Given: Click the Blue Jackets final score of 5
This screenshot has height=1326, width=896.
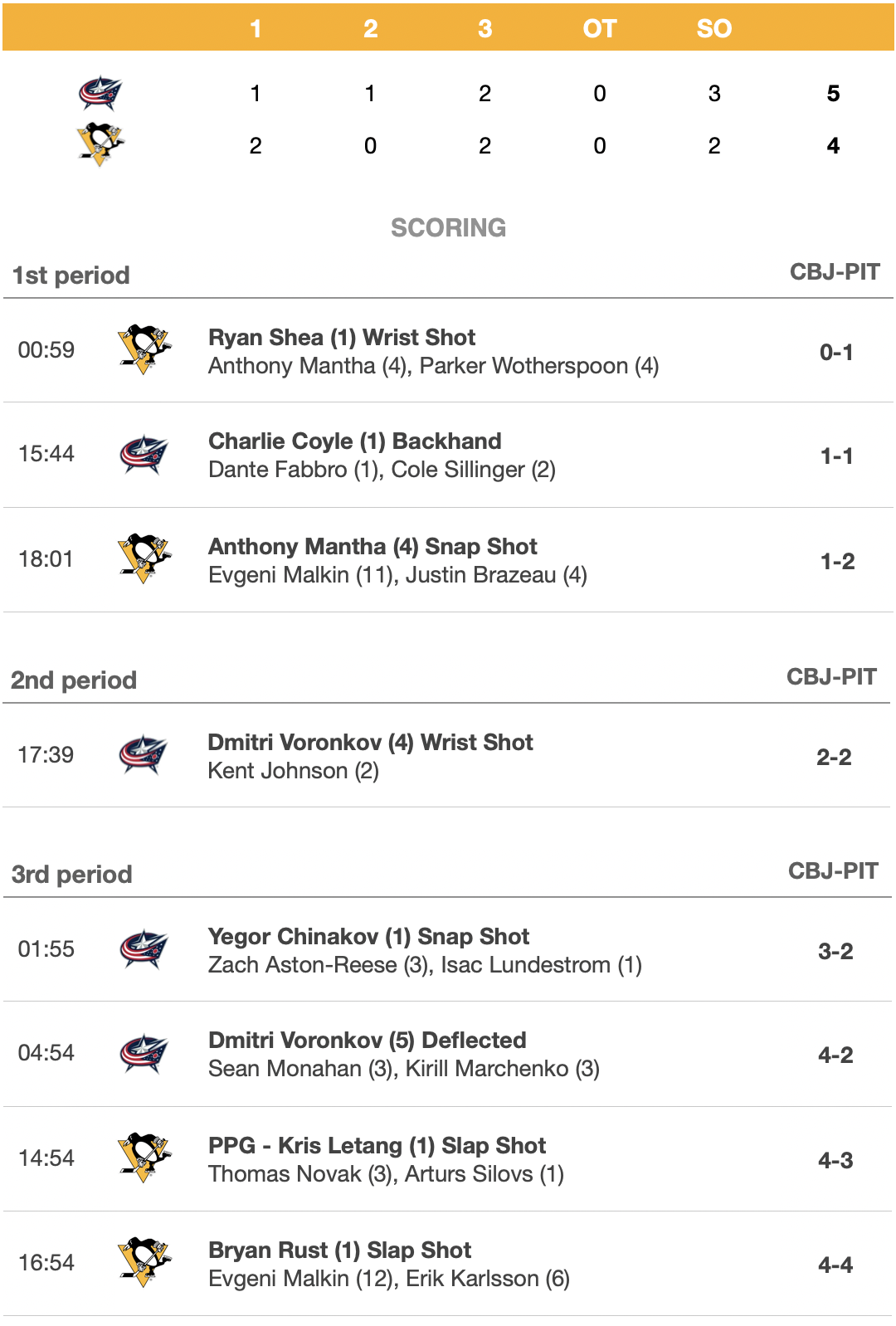Looking at the screenshot, I should pos(833,93).
